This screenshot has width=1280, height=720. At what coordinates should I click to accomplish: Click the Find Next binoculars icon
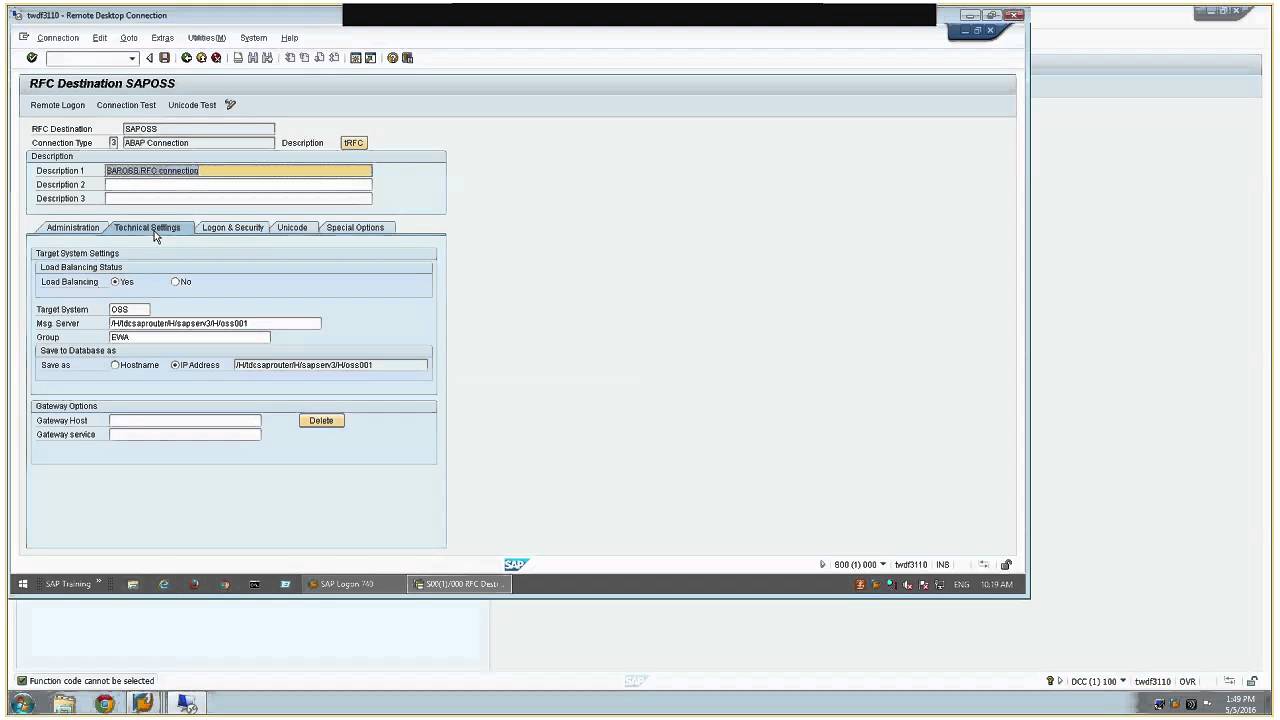point(267,58)
